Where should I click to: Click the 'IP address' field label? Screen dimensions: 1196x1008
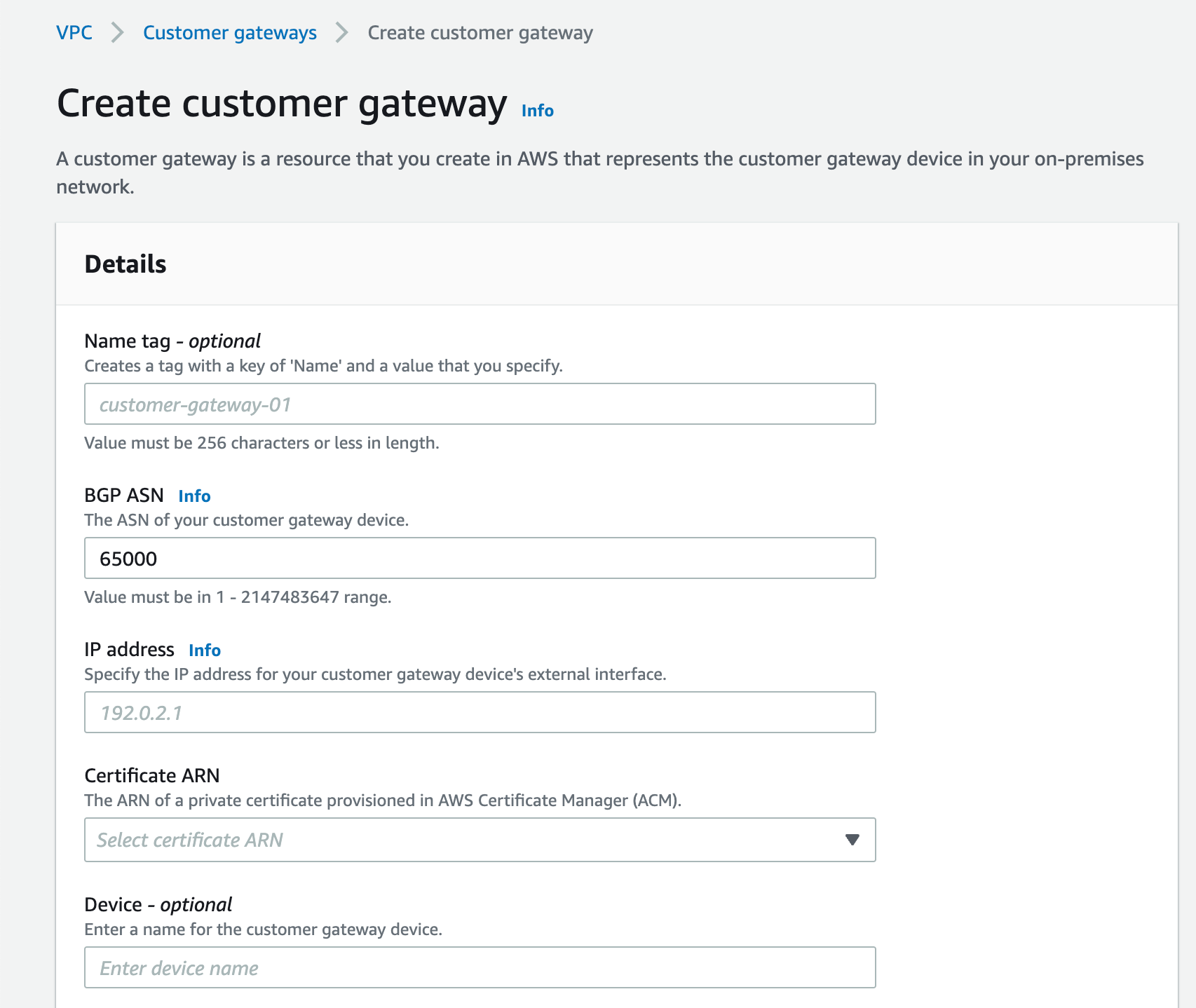(129, 650)
